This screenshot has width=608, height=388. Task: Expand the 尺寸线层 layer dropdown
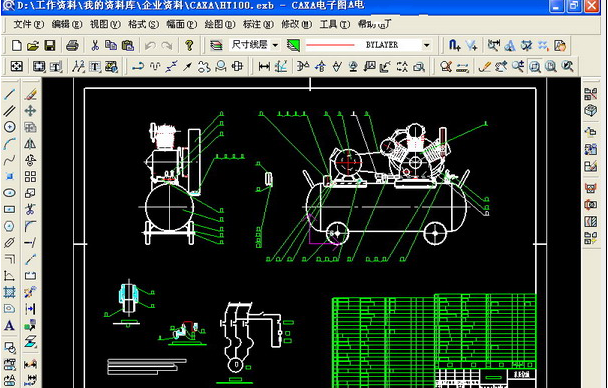(x=275, y=45)
